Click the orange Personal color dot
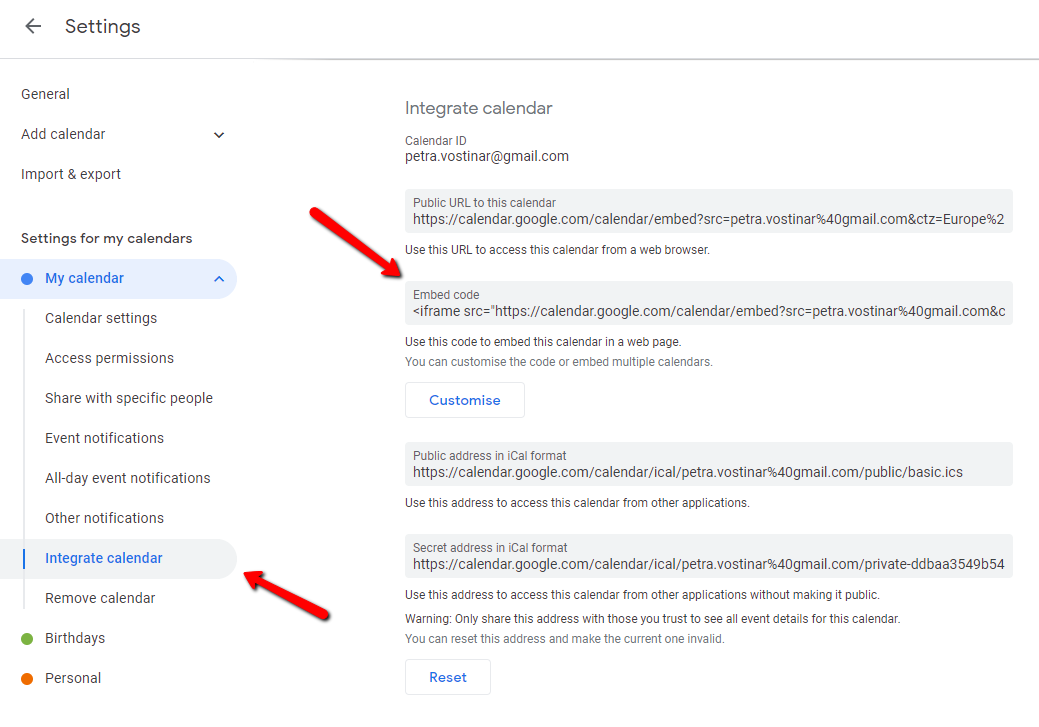Viewport: 1039px width, 727px height. [27, 679]
